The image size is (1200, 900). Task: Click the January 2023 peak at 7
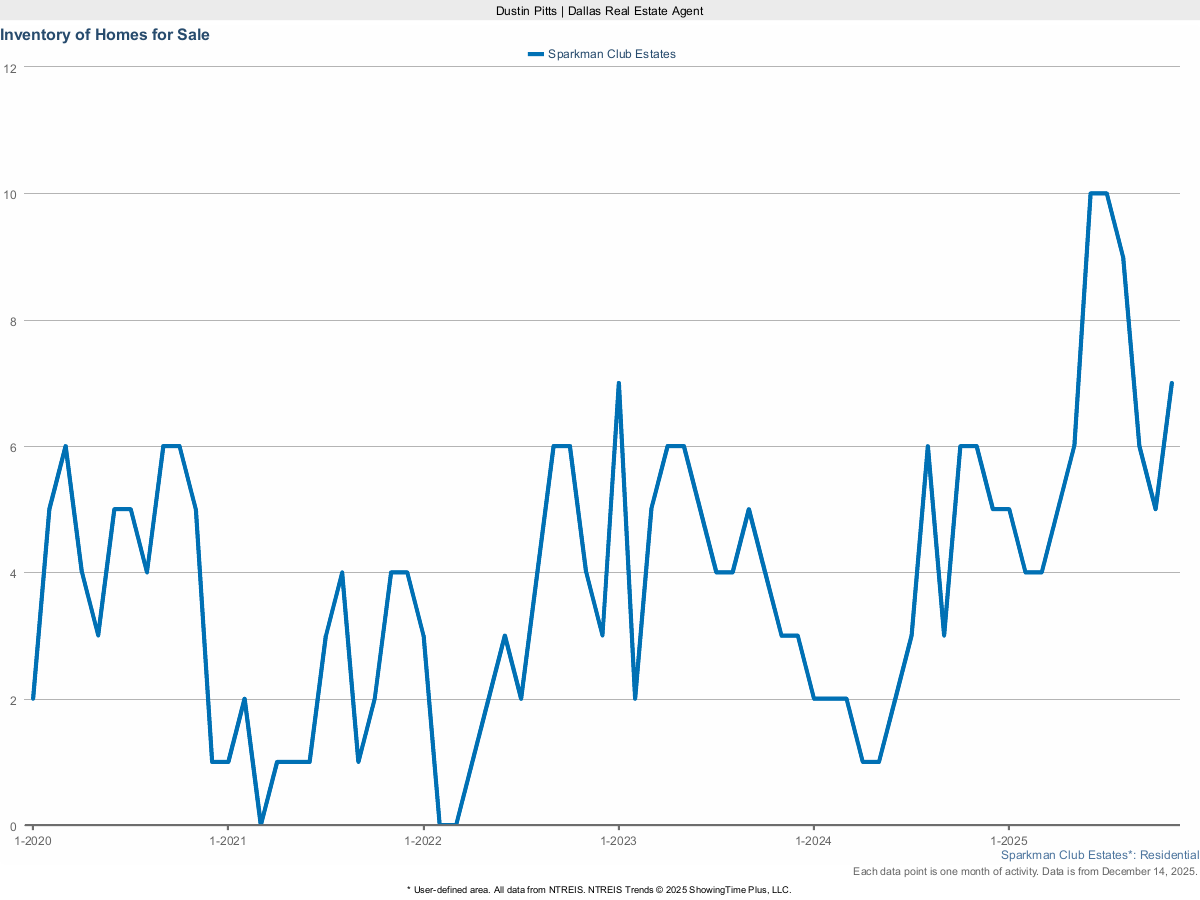(619, 383)
